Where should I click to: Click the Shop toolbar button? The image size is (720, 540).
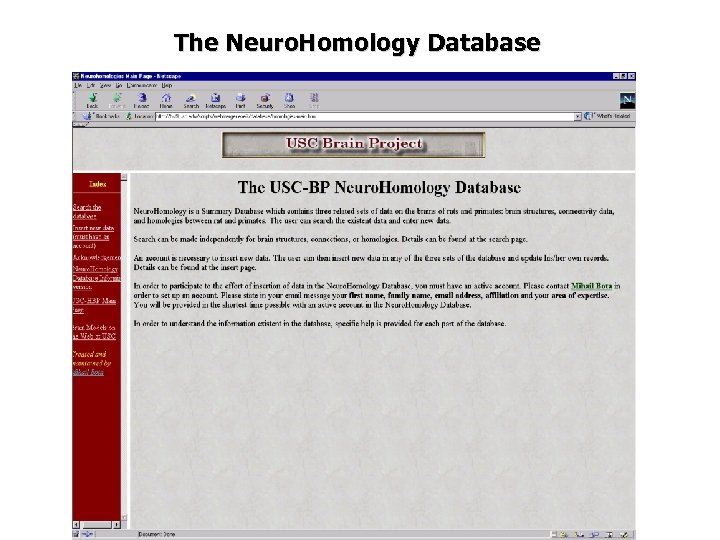289,101
